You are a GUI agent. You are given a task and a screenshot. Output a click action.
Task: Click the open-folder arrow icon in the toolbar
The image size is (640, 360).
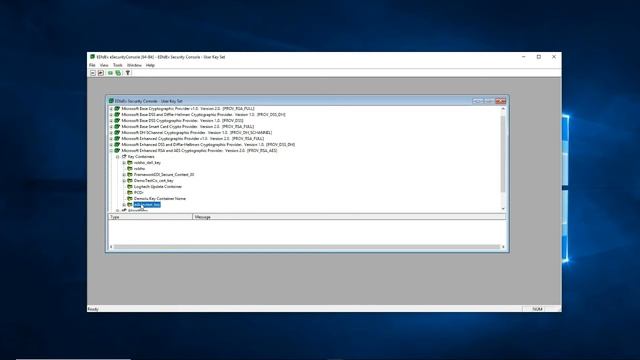[100, 73]
